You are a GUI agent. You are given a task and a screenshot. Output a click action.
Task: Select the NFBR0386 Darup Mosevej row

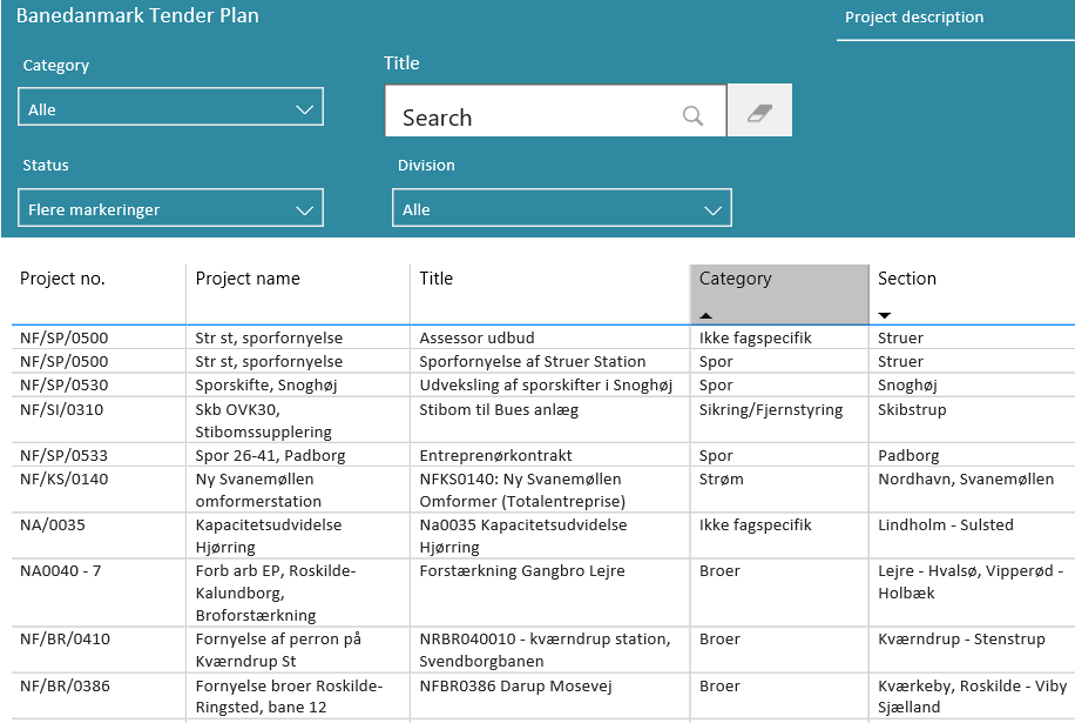[x=515, y=686]
